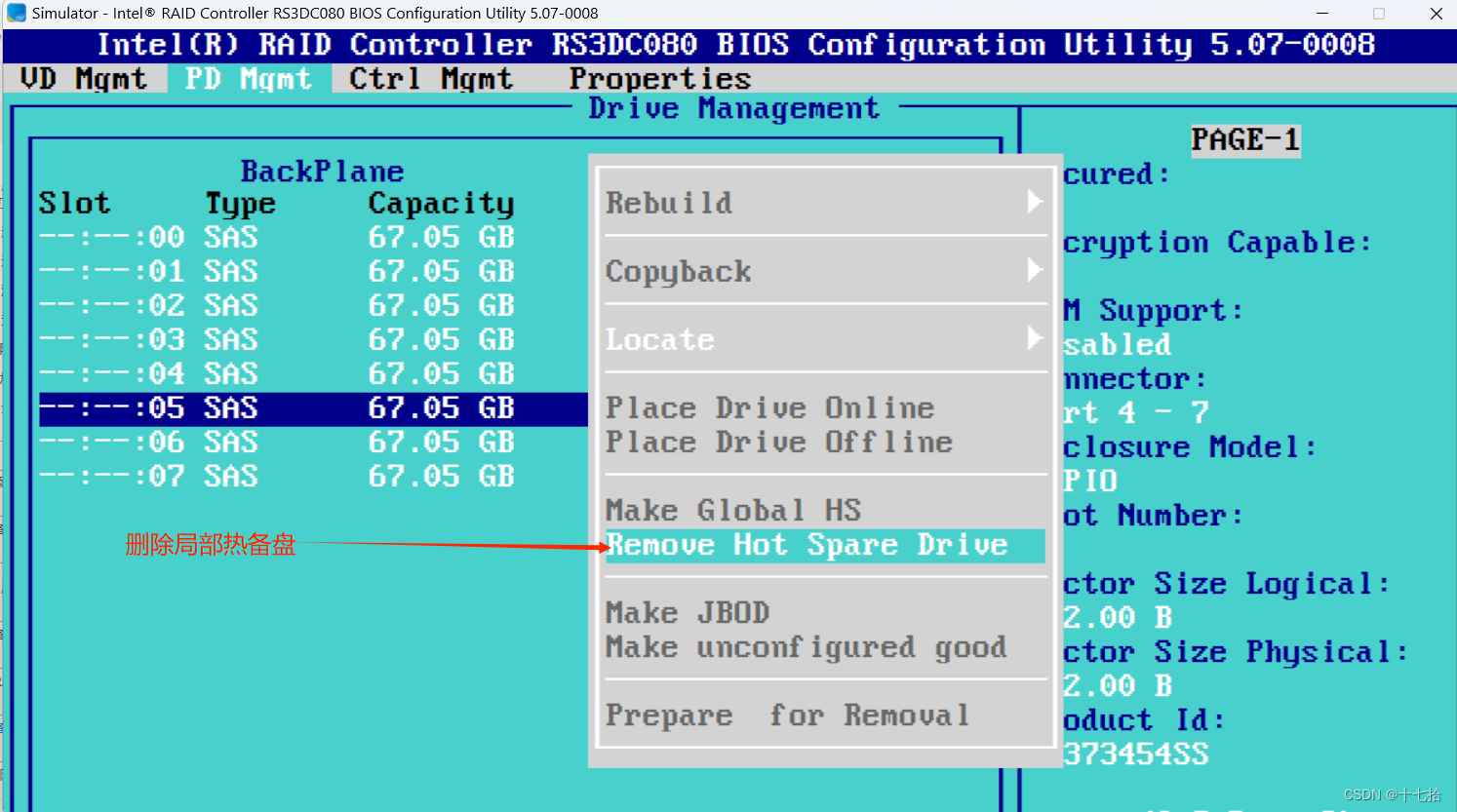Choose Place Drive Online
1457x812 pixels.
(x=770, y=407)
